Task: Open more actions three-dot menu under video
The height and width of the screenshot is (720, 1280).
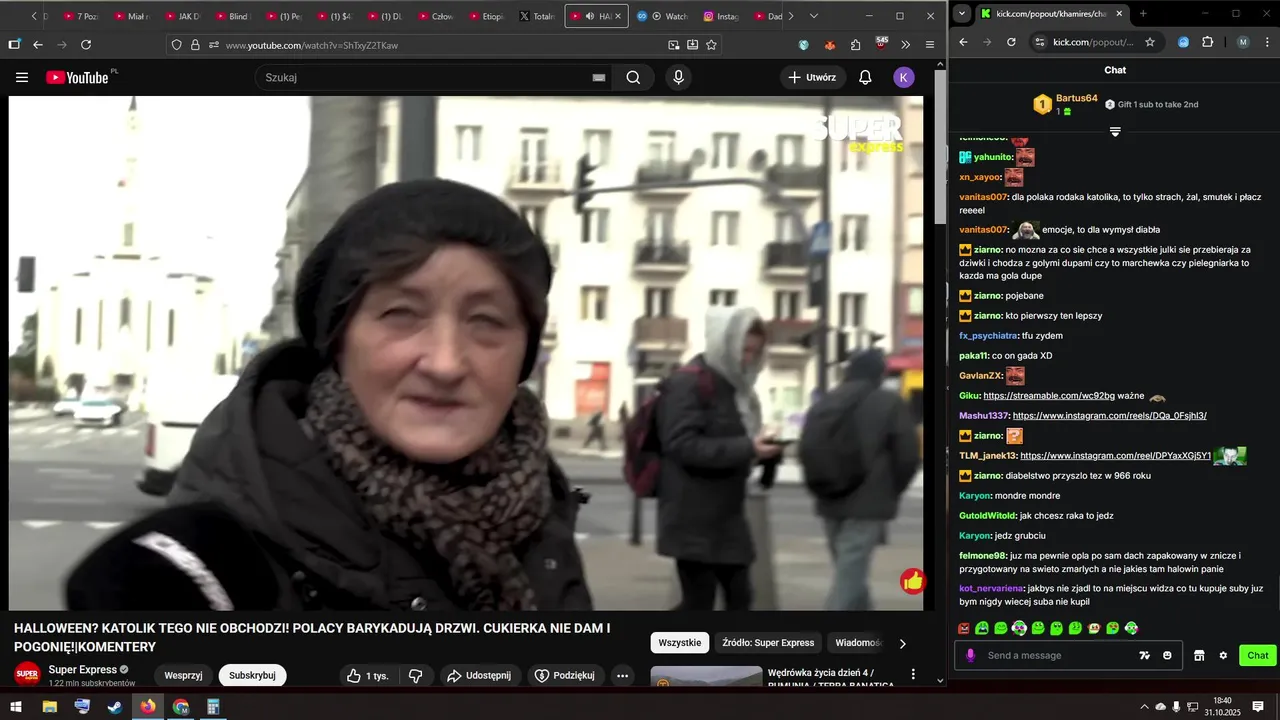Action: tap(622, 676)
